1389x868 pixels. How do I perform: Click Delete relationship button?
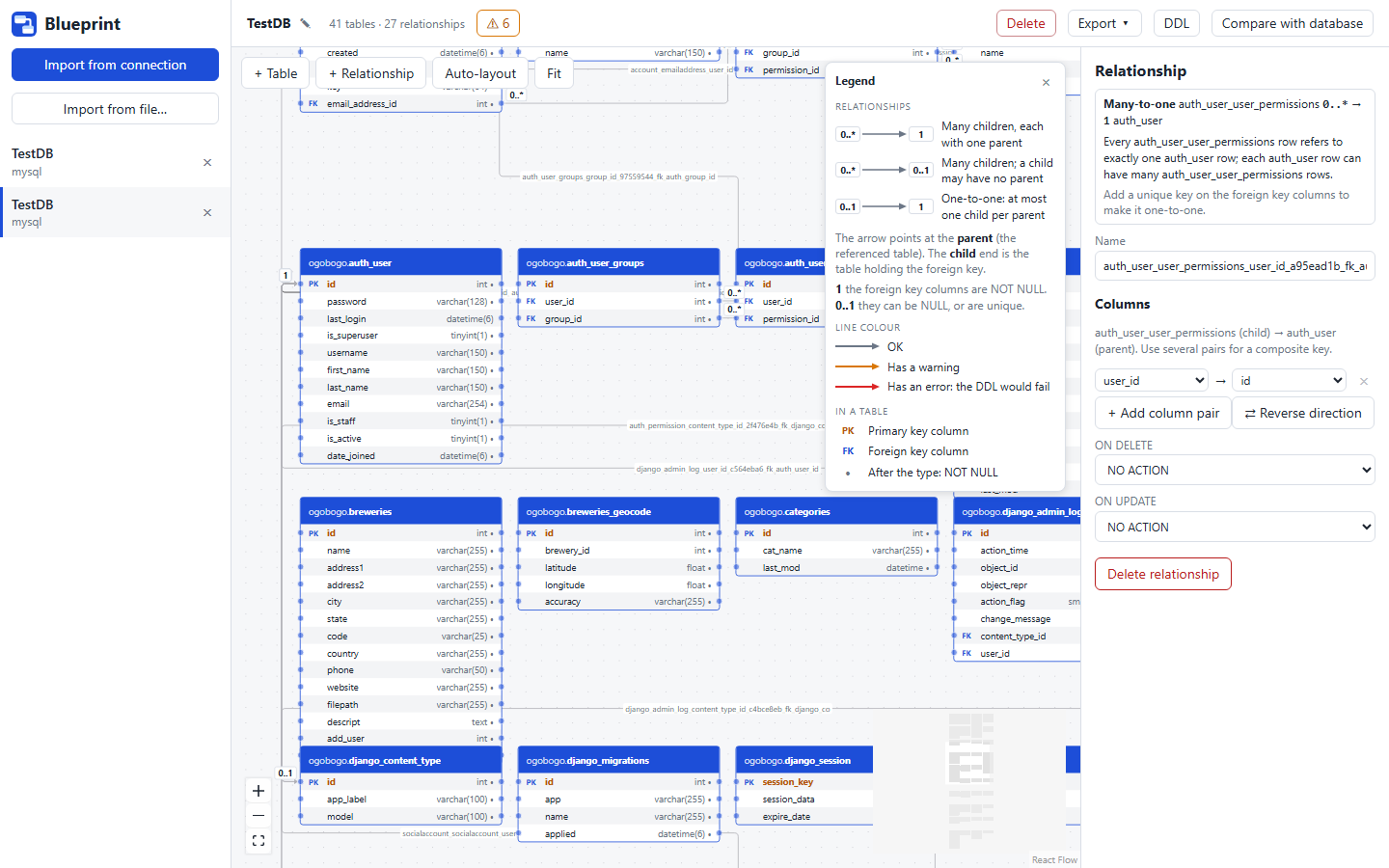[x=1163, y=574]
